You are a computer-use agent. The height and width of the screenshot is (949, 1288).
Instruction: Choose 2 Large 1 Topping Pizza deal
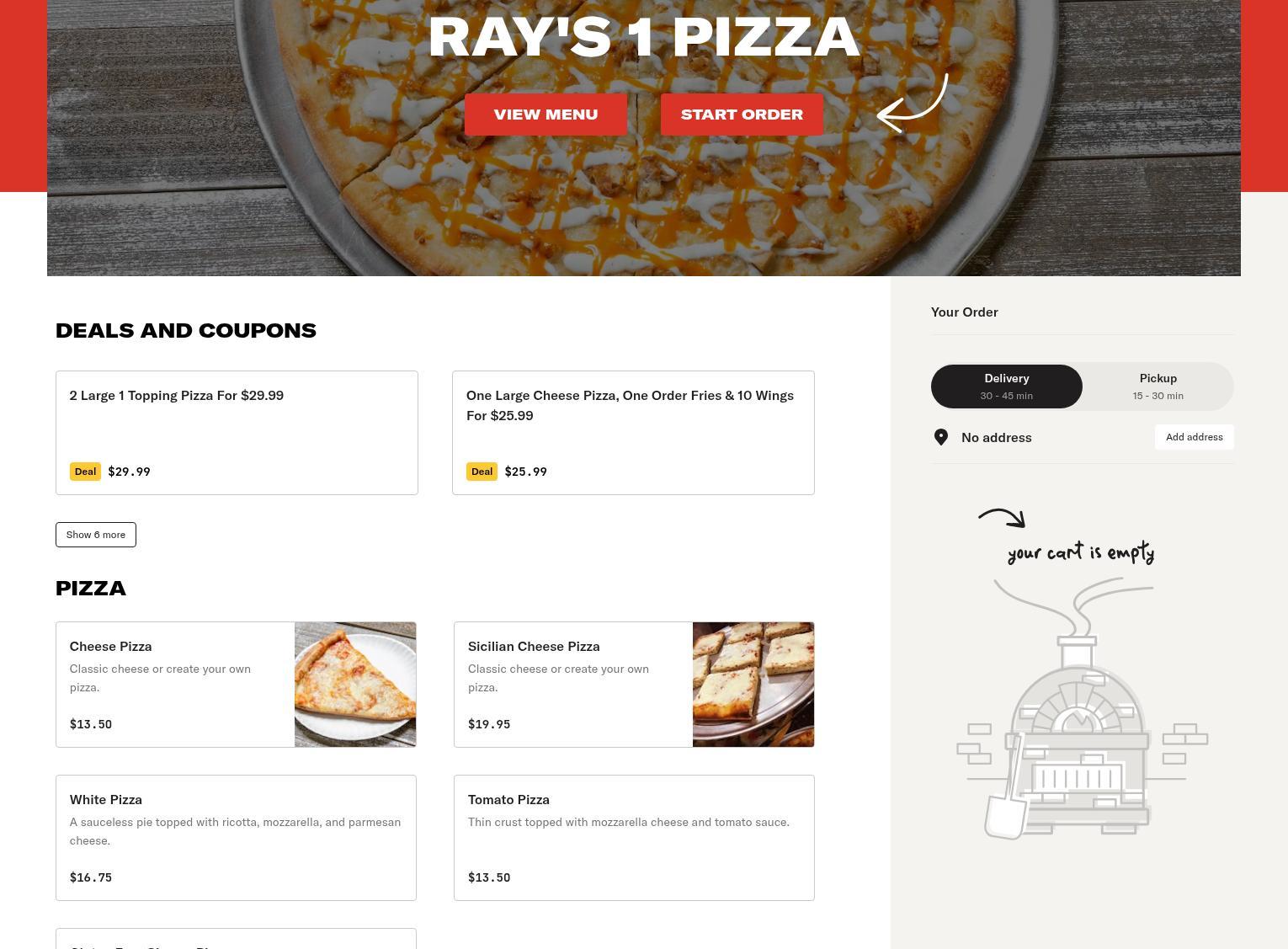tap(237, 433)
